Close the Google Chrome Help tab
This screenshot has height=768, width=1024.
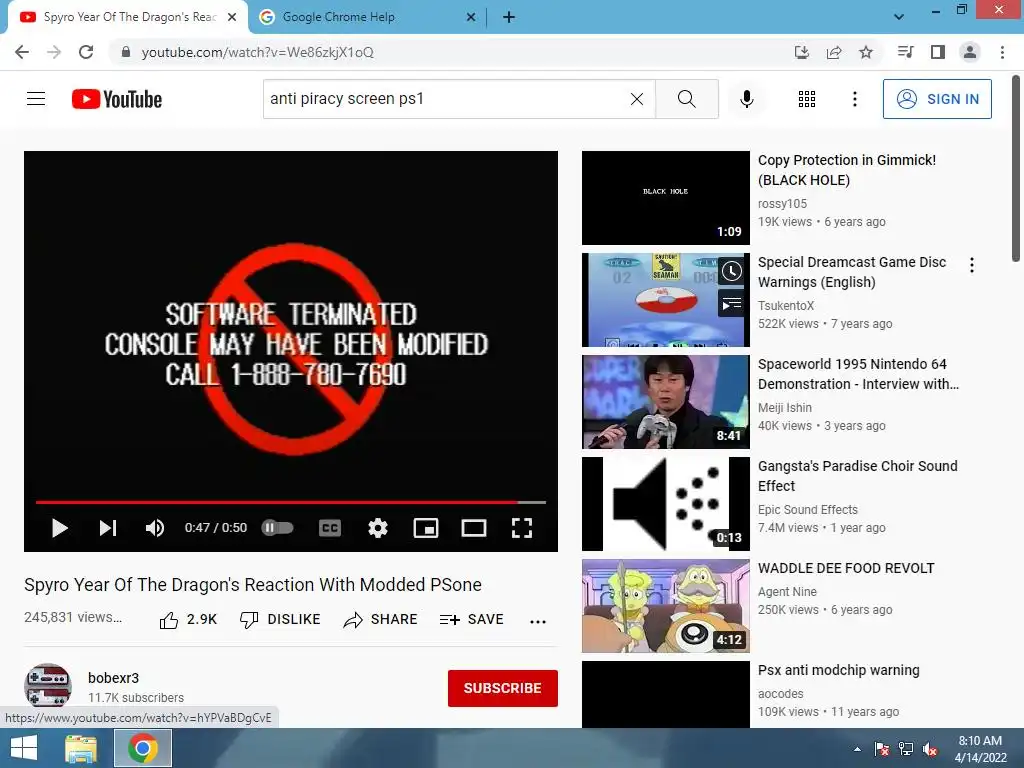click(x=471, y=17)
